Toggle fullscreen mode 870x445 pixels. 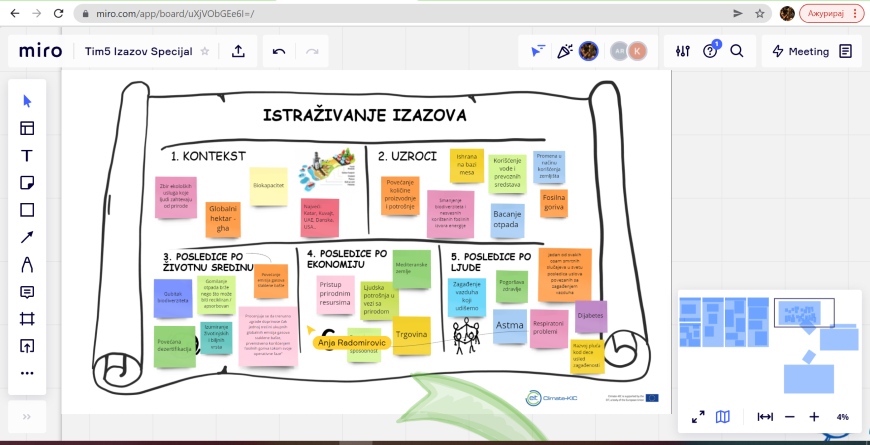(x=698, y=417)
